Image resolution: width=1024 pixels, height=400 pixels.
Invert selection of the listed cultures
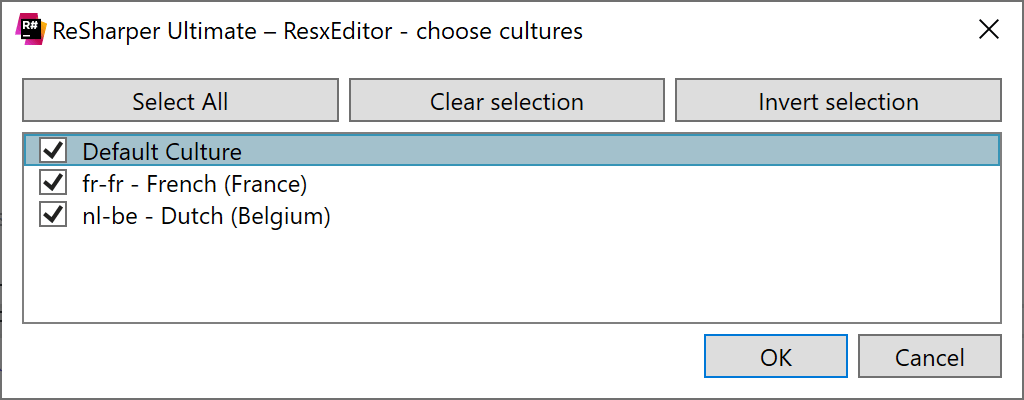[x=838, y=101]
